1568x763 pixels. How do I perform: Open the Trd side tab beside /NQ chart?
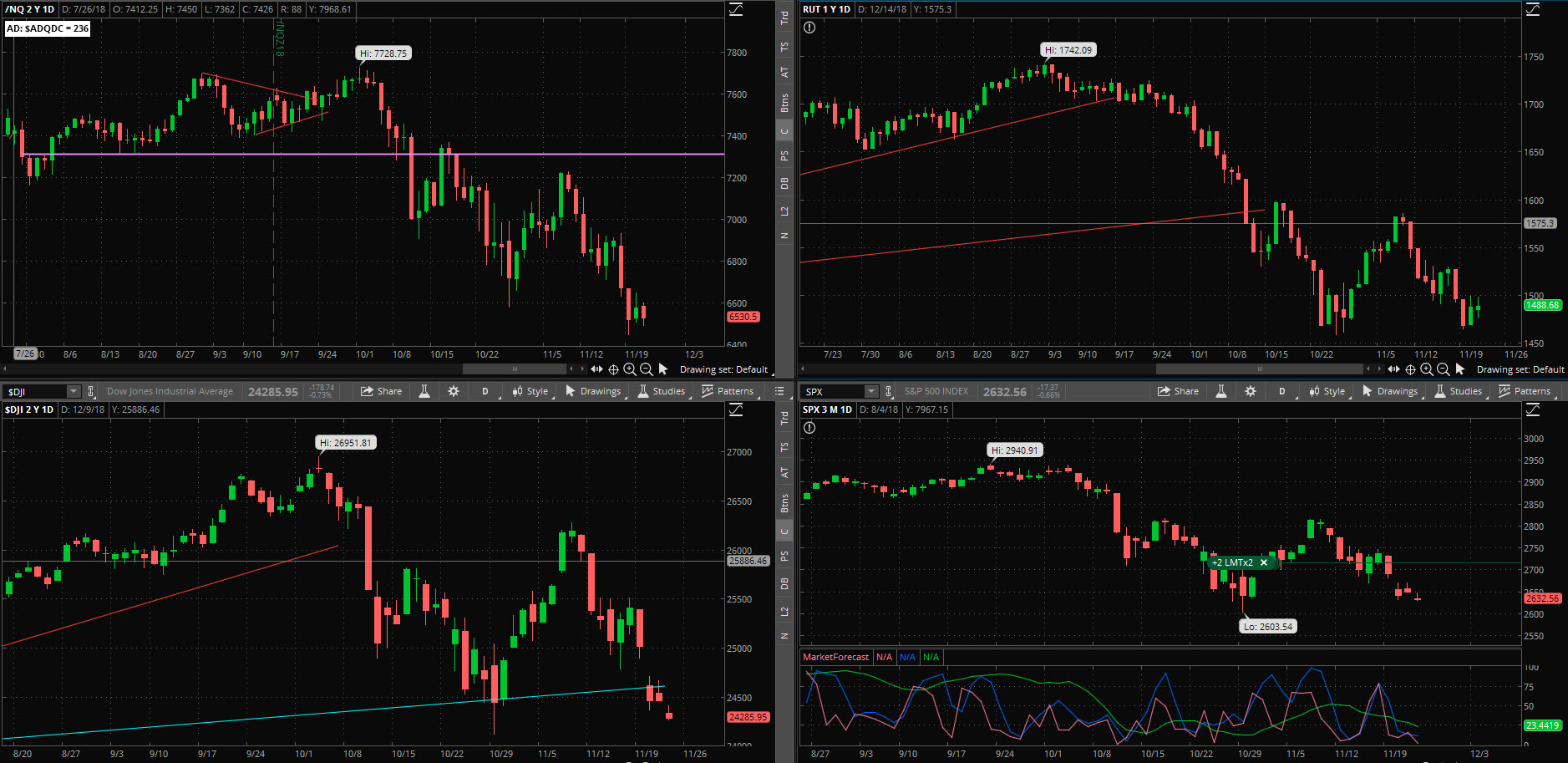[x=784, y=17]
